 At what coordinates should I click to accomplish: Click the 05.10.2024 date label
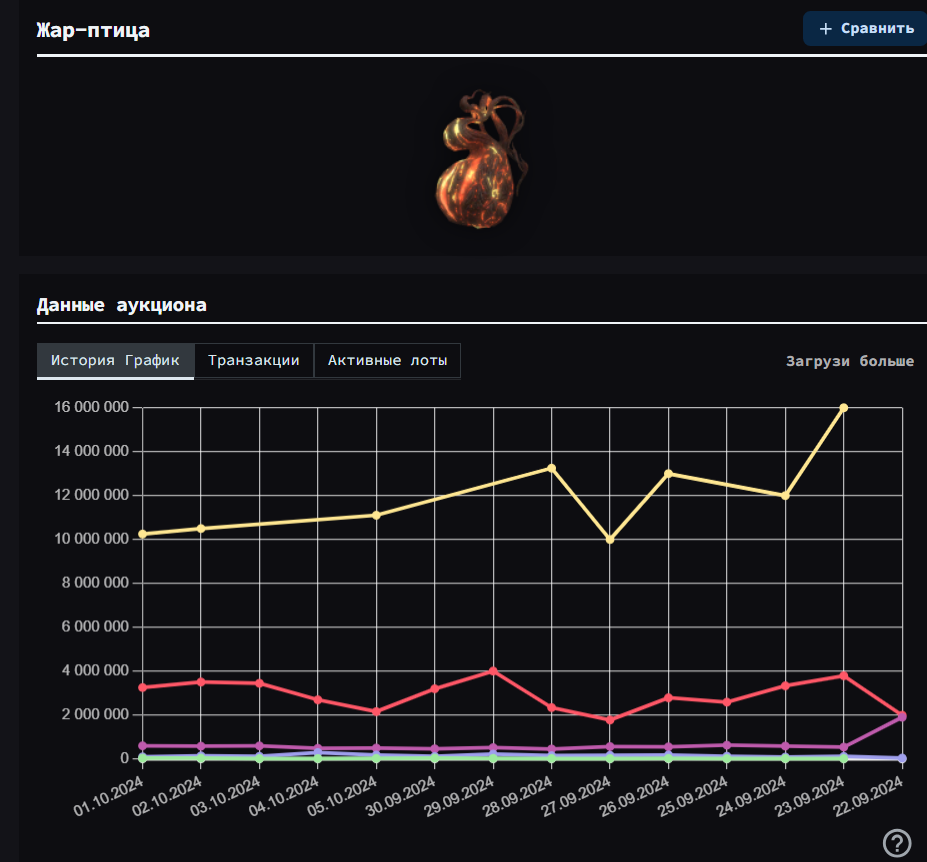(x=342, y=796)
